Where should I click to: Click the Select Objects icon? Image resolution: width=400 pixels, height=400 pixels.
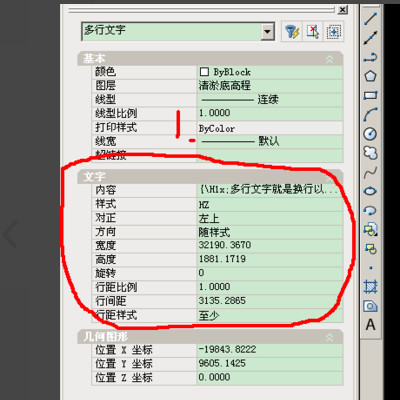313,32
